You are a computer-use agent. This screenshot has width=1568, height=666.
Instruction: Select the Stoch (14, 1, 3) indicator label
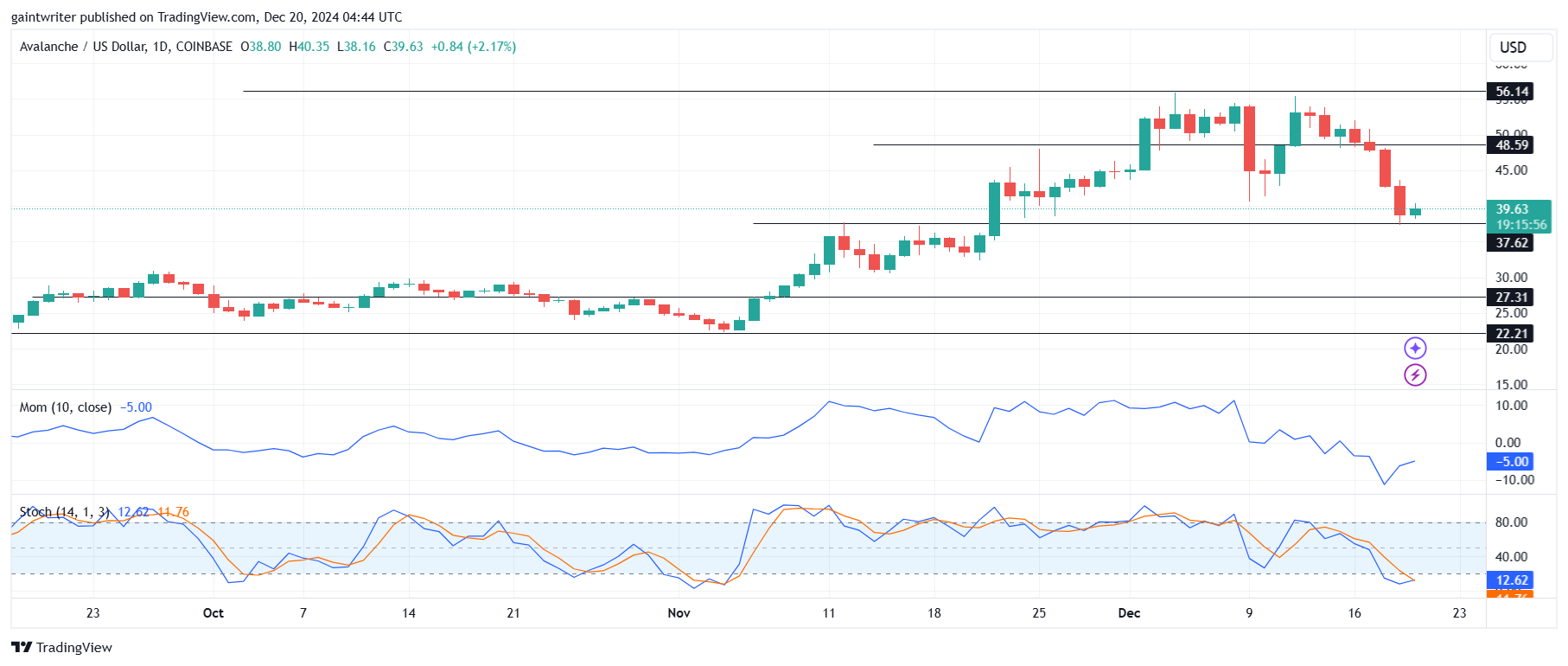point(65,512)
